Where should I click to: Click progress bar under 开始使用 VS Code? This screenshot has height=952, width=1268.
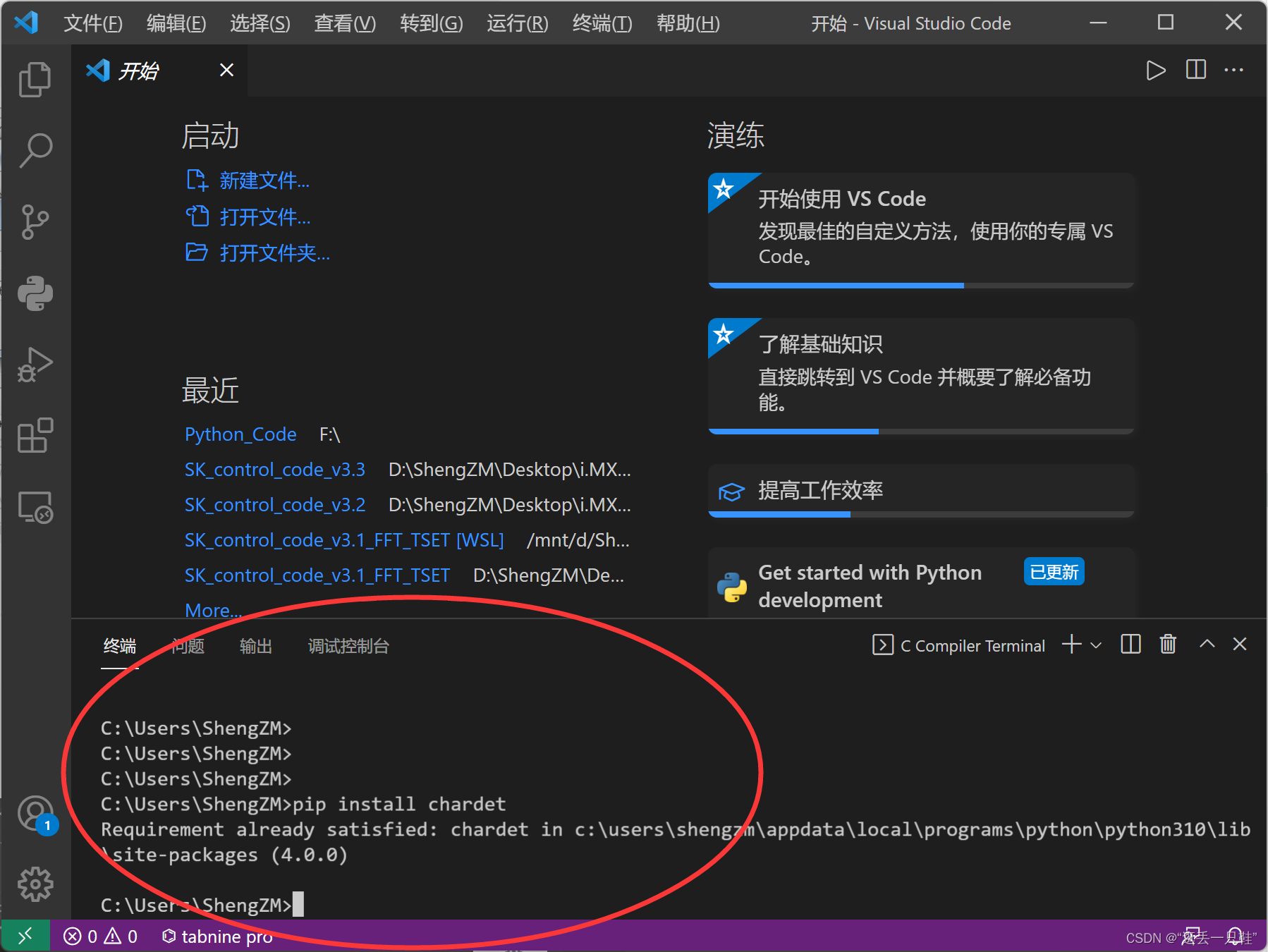pyautogui.click(x=921, y=286)
